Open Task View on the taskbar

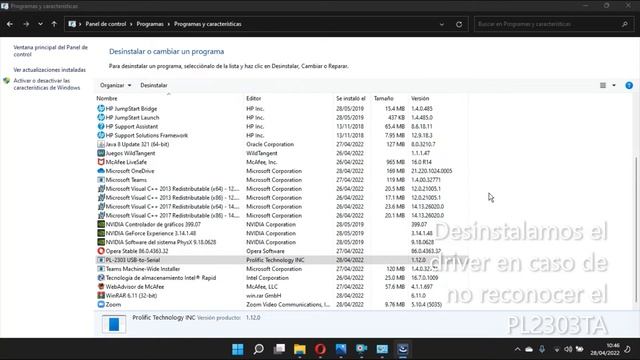[279, 349]
